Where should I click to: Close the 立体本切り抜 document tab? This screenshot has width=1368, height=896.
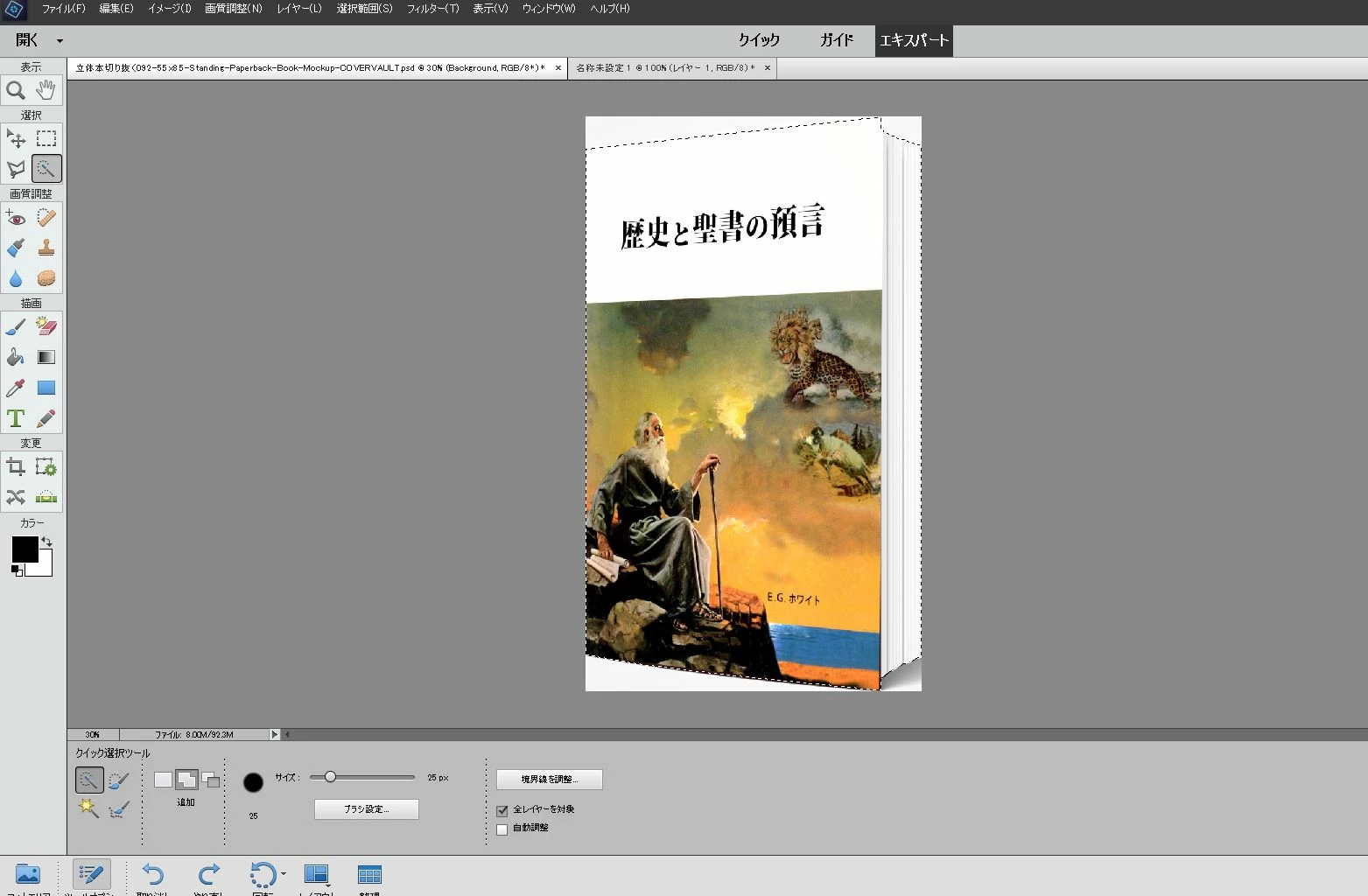pos(558,67)
